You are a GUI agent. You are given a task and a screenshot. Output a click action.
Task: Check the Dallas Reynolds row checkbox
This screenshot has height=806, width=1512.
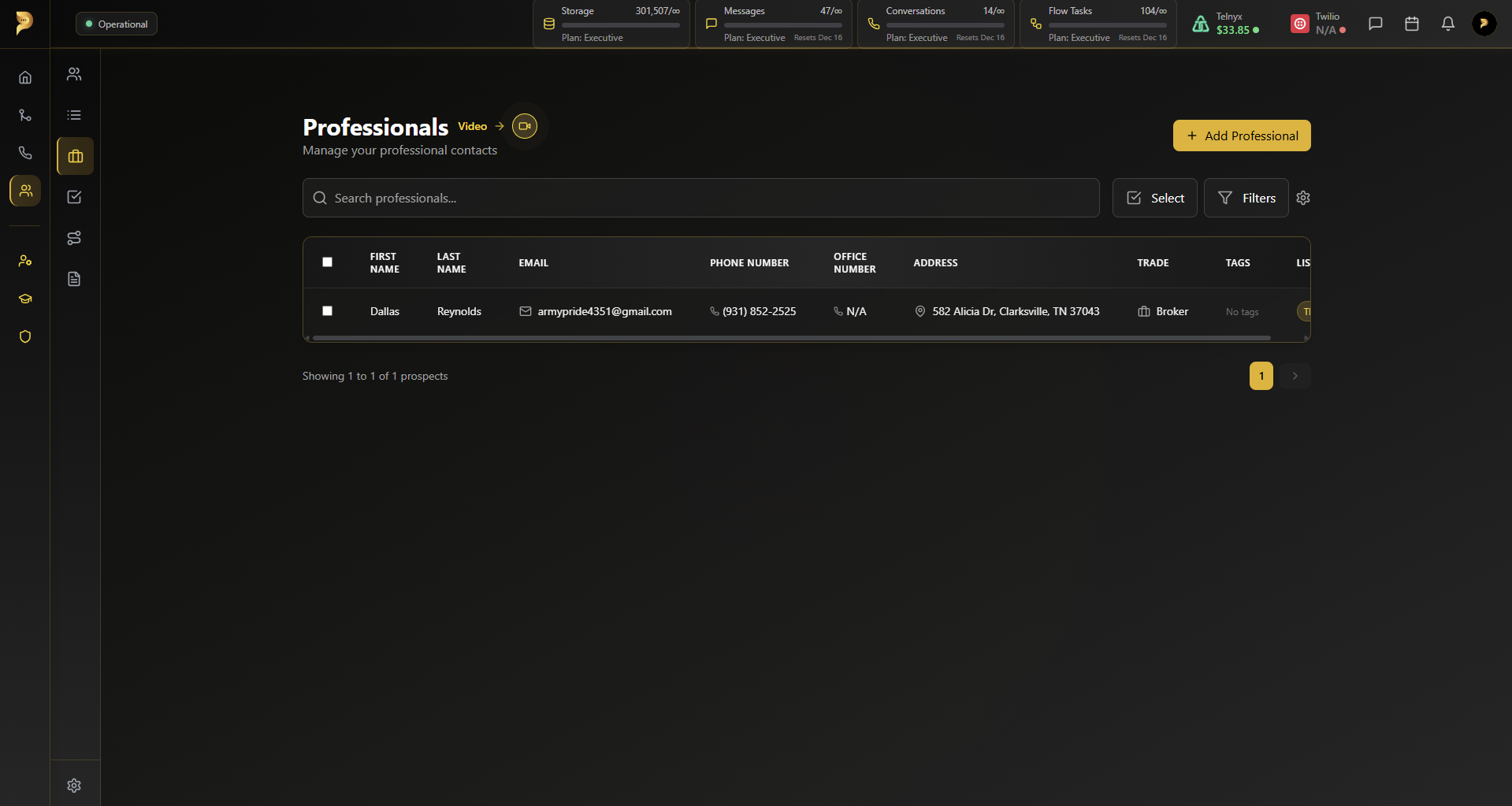point(328,311)
